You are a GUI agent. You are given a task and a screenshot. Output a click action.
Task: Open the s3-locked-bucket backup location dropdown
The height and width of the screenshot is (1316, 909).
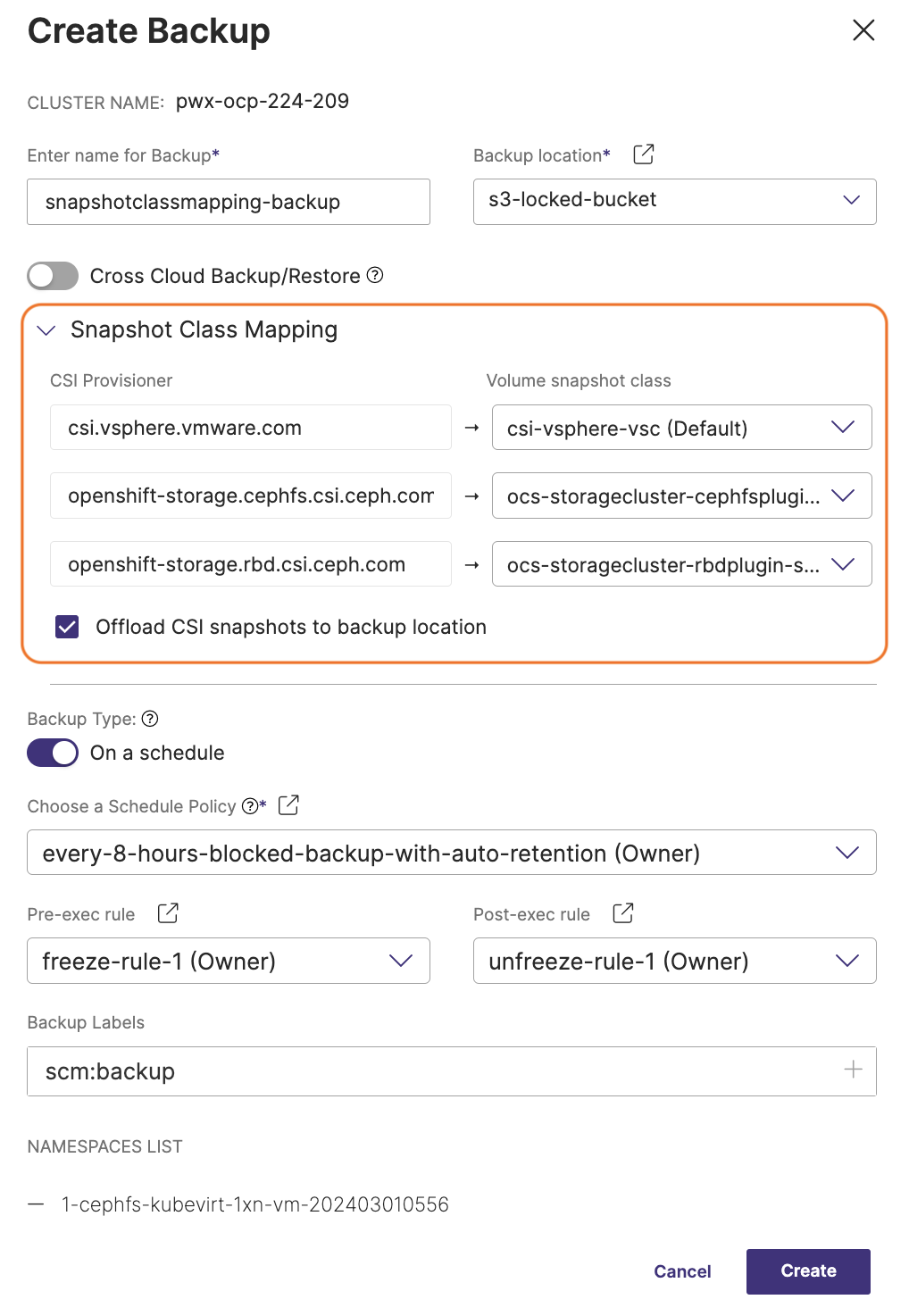tap(674, 201)
